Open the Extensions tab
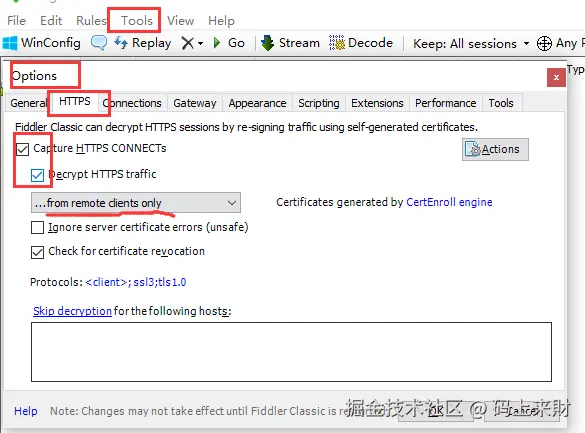 pos(377,103)
